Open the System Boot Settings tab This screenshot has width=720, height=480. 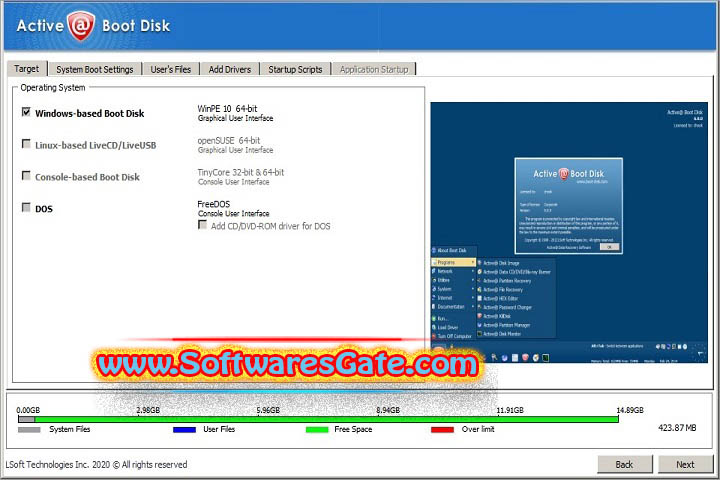coord(95,69)
